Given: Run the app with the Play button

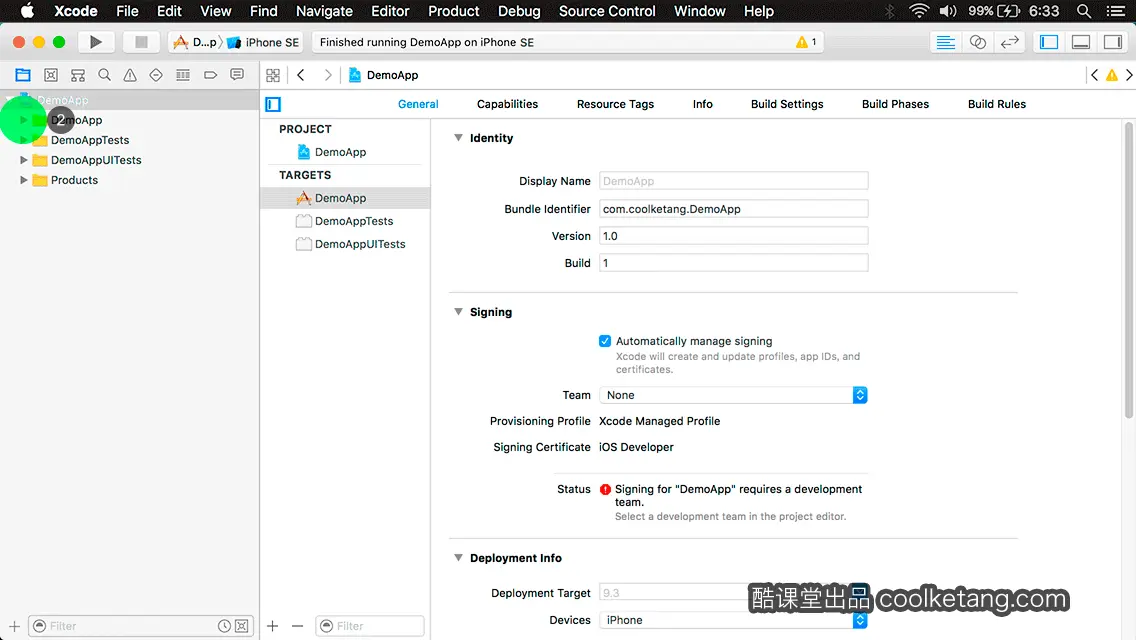Looking at the screenshot, I should pyautogui.click(x=95, y=42).
